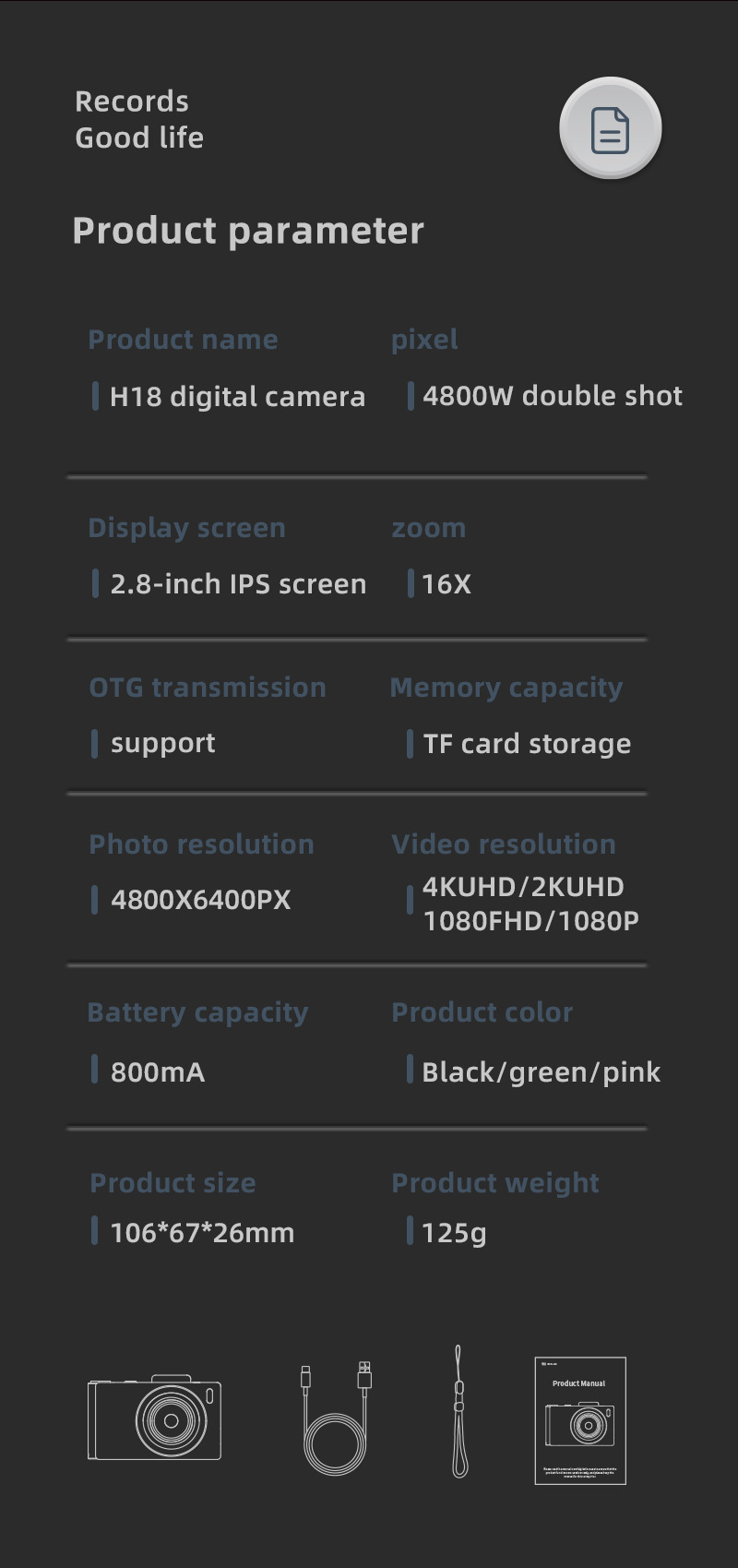Click the 125g product weight value

coord(454,1233)
